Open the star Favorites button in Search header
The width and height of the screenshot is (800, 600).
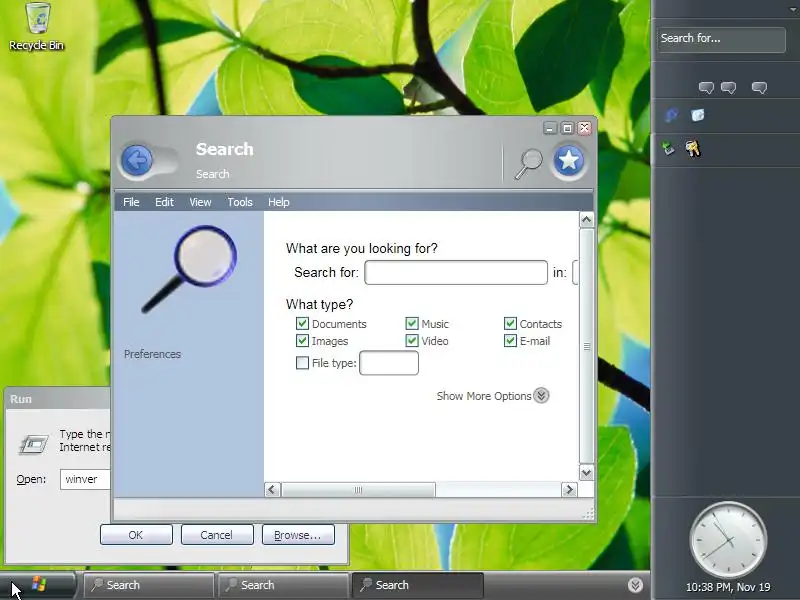coord(568,161)
